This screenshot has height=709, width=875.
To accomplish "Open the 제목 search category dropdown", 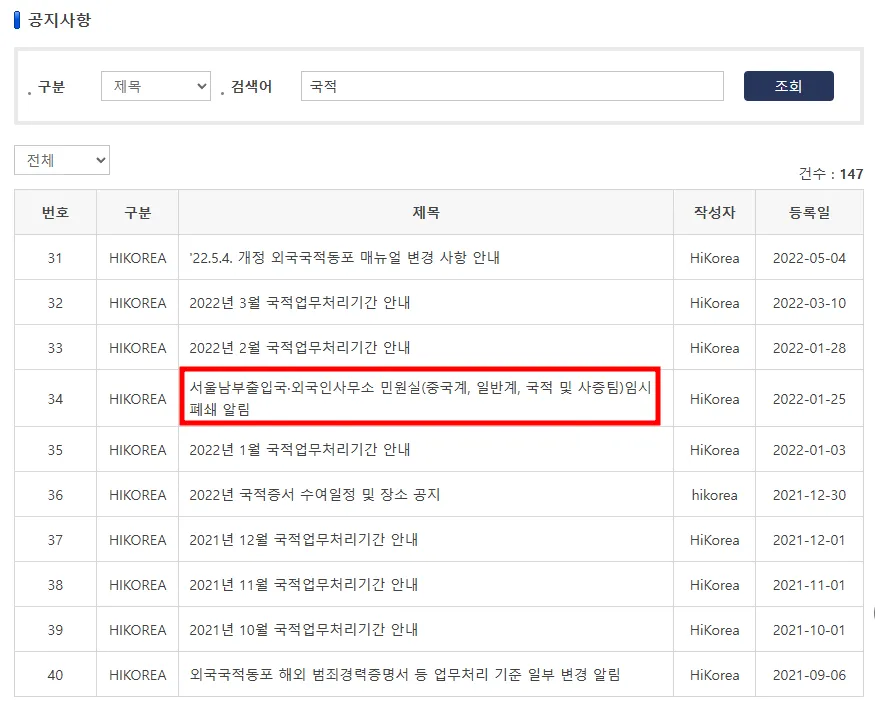I will (x=156, y=86).
